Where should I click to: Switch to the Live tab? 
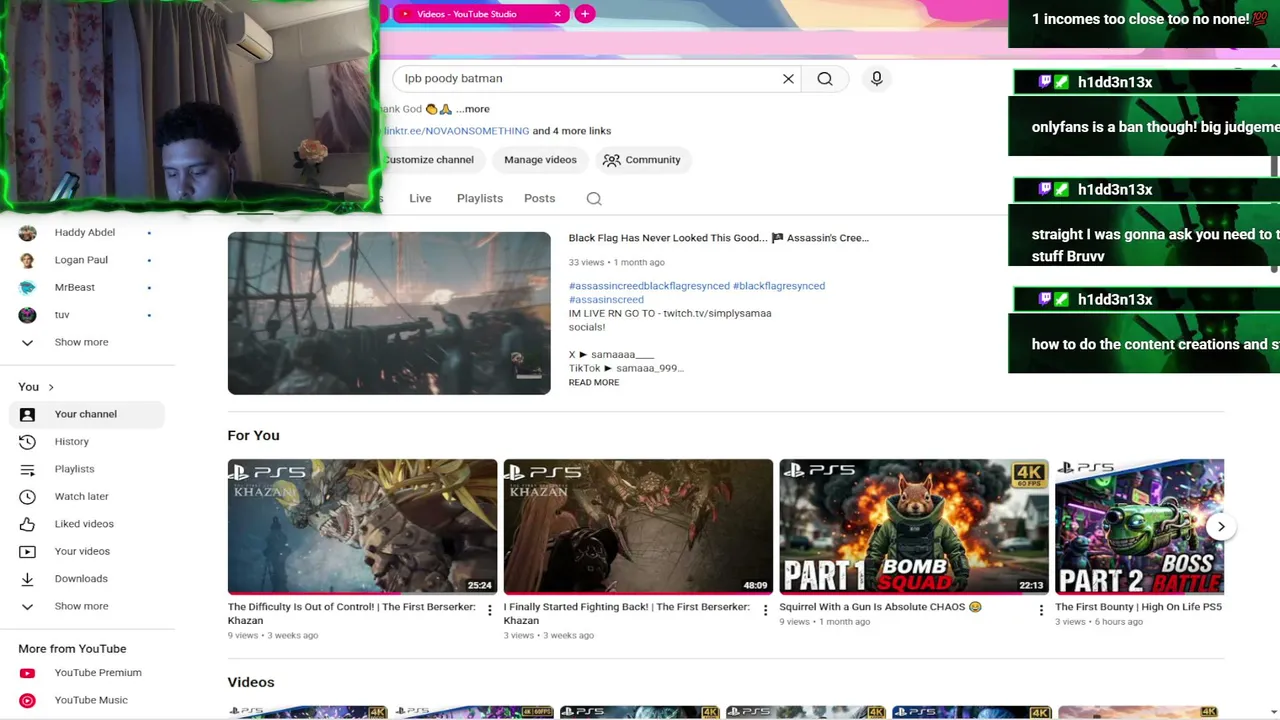pyautogui.click(x=420, y=198)
